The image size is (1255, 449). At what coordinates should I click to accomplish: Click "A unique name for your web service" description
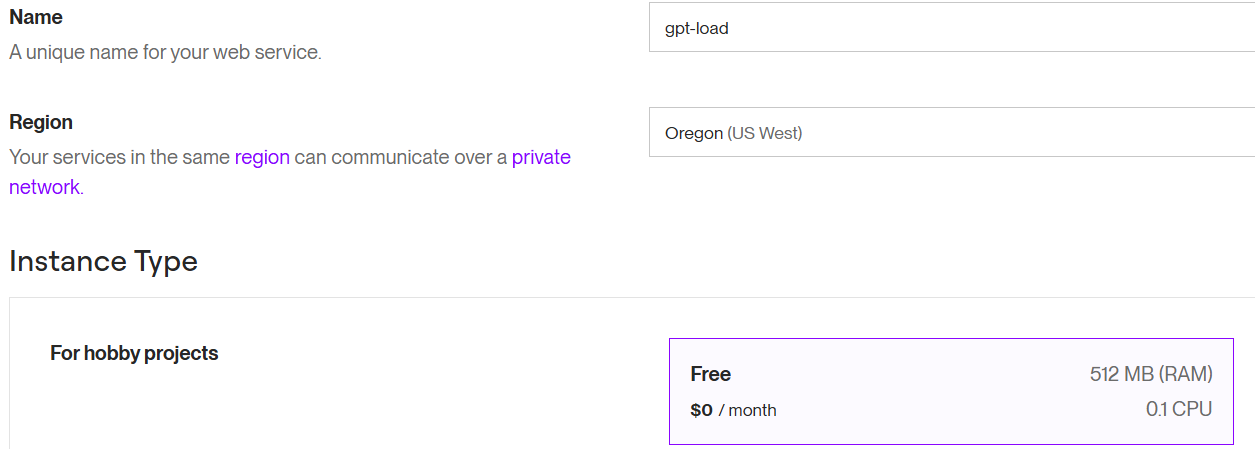(x=165, y=52)
